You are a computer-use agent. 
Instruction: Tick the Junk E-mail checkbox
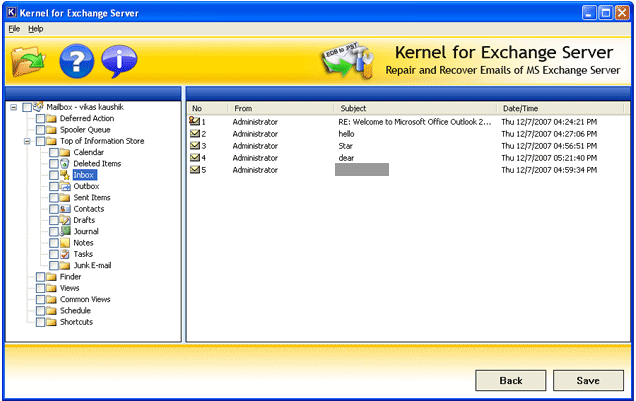[54, 266]
